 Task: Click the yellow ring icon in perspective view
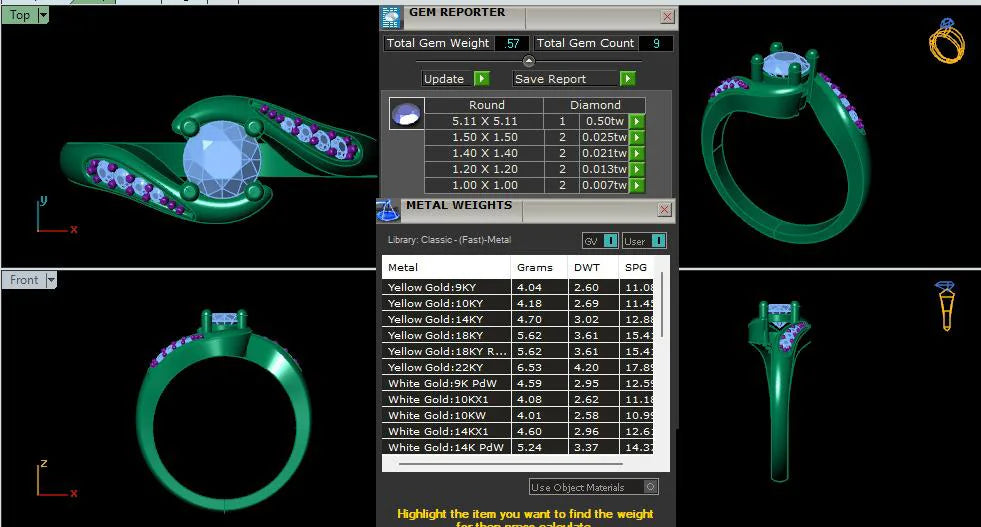947,41
